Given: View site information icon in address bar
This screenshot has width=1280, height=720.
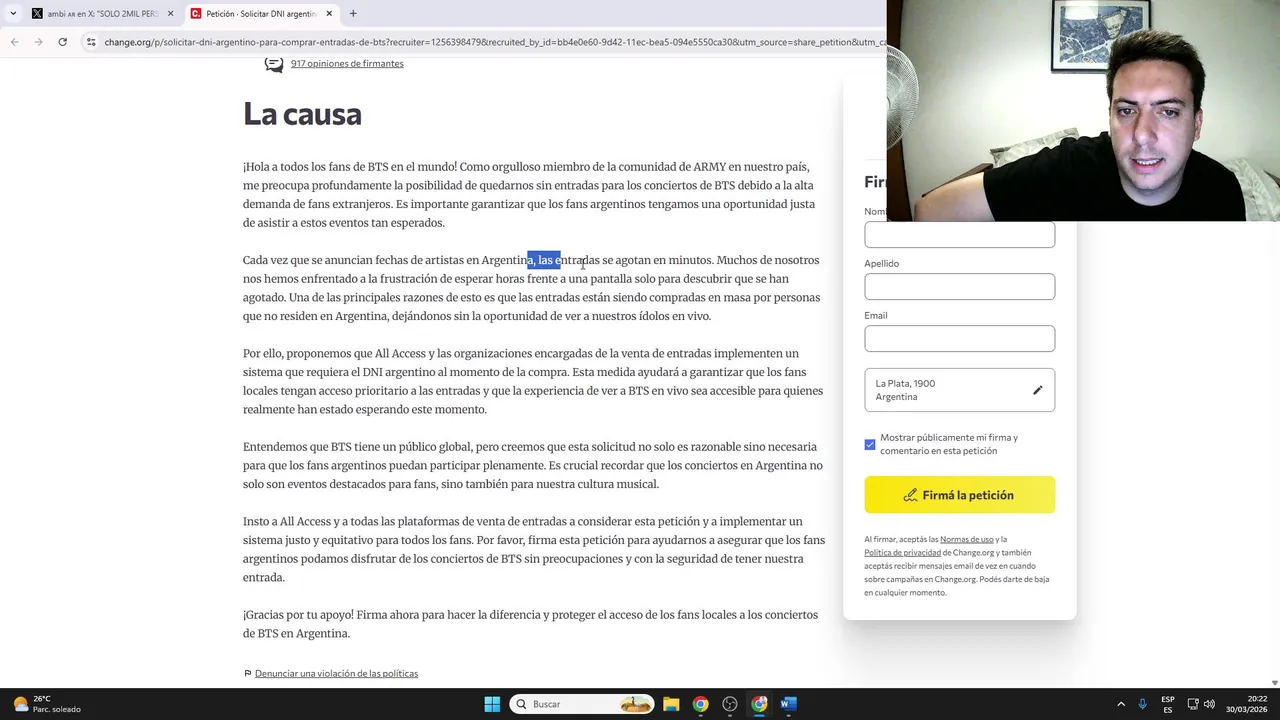Looking at the screenshot, I should point(91,42).
